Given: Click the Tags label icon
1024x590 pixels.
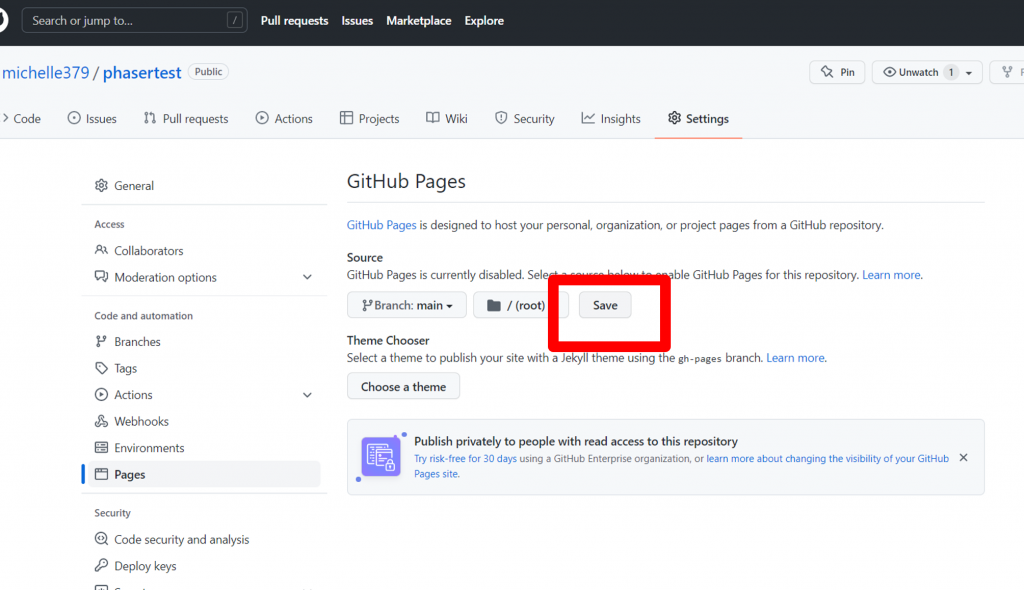Looking at the screenshot, I should click(101, 368).
